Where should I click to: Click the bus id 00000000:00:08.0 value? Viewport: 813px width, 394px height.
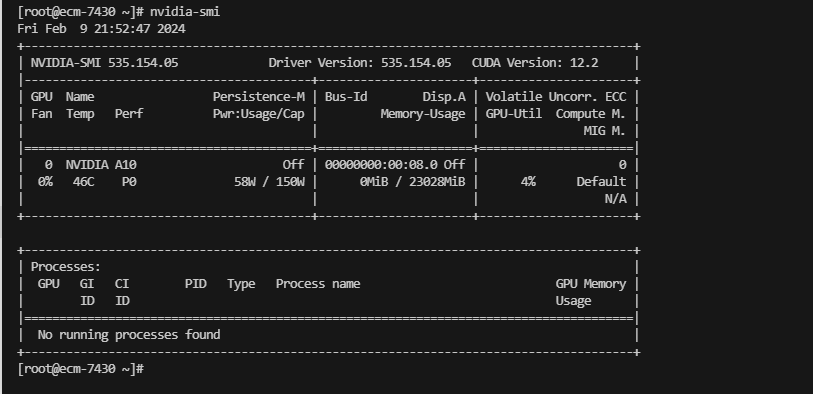click(381, 165)
